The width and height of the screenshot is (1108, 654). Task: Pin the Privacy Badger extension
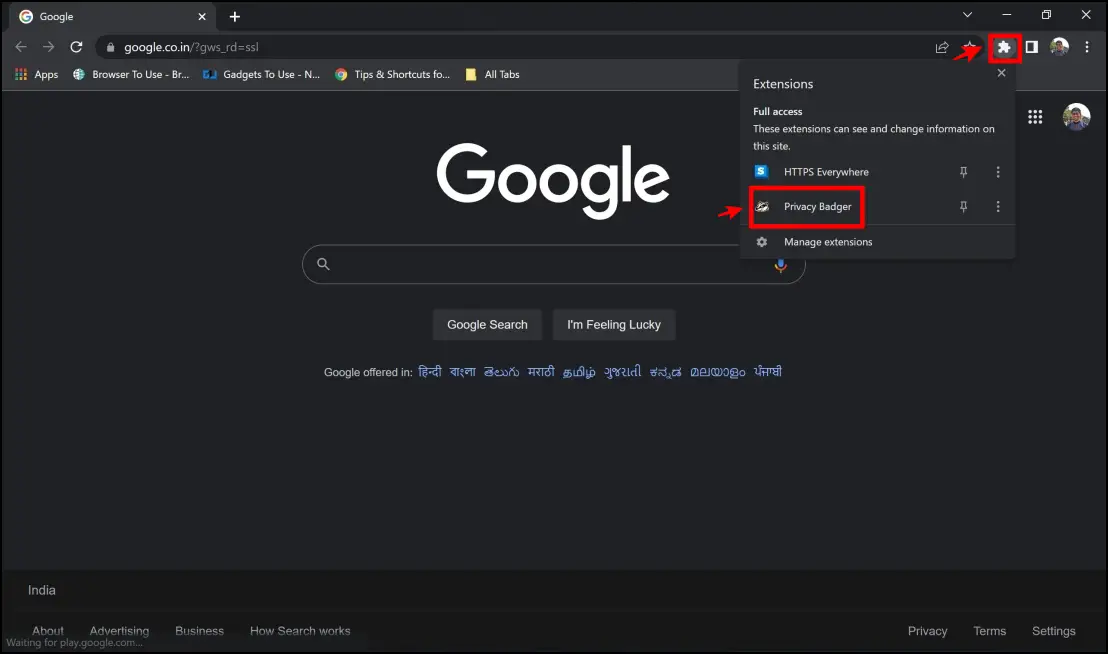coord(963,206)
